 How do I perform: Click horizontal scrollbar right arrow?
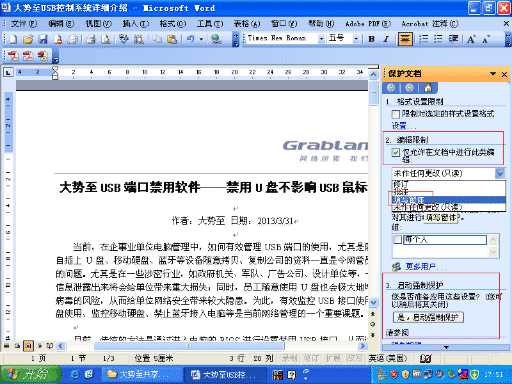coord(363,346)
